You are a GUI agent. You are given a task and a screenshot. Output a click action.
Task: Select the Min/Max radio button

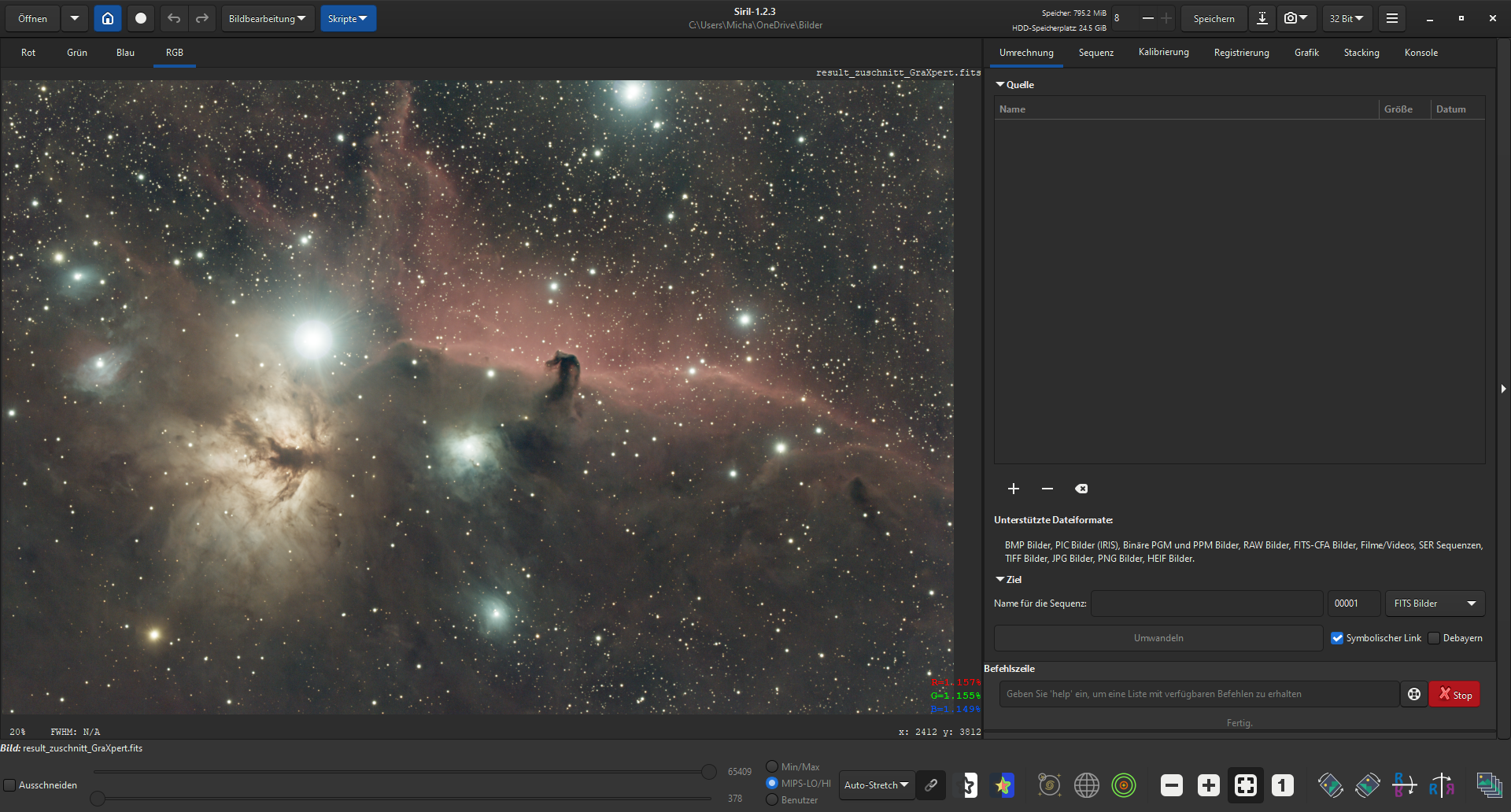pyautogui.click(x=772, y=766)
